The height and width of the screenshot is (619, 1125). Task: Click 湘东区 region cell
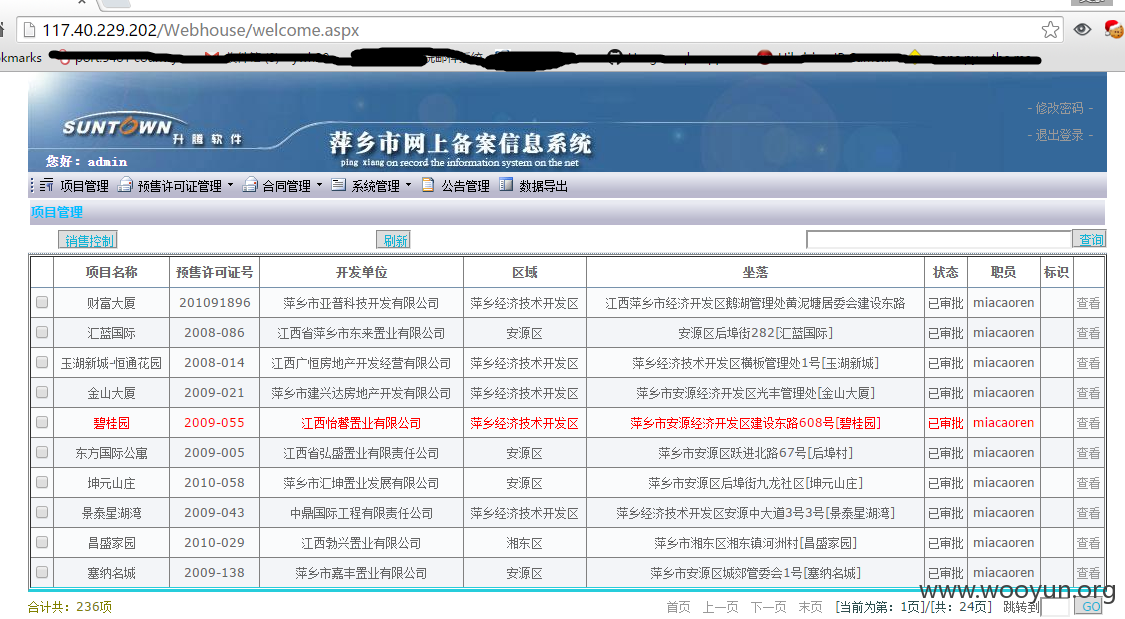[x=524, y=544]
